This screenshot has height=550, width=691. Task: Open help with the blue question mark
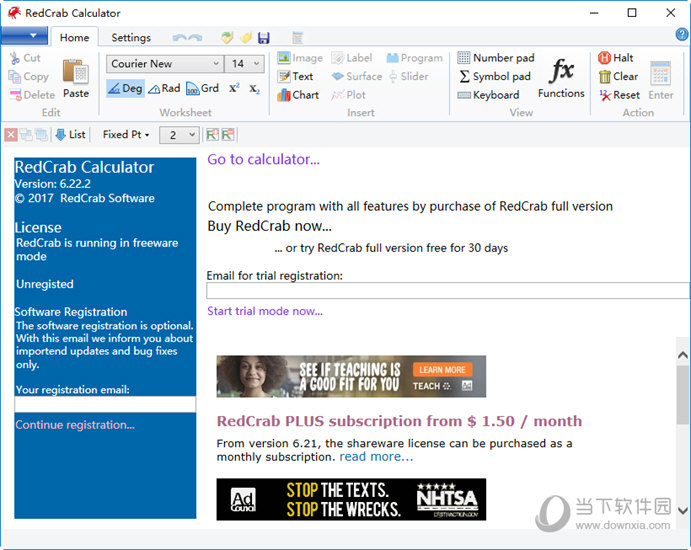tap(681, 34)
